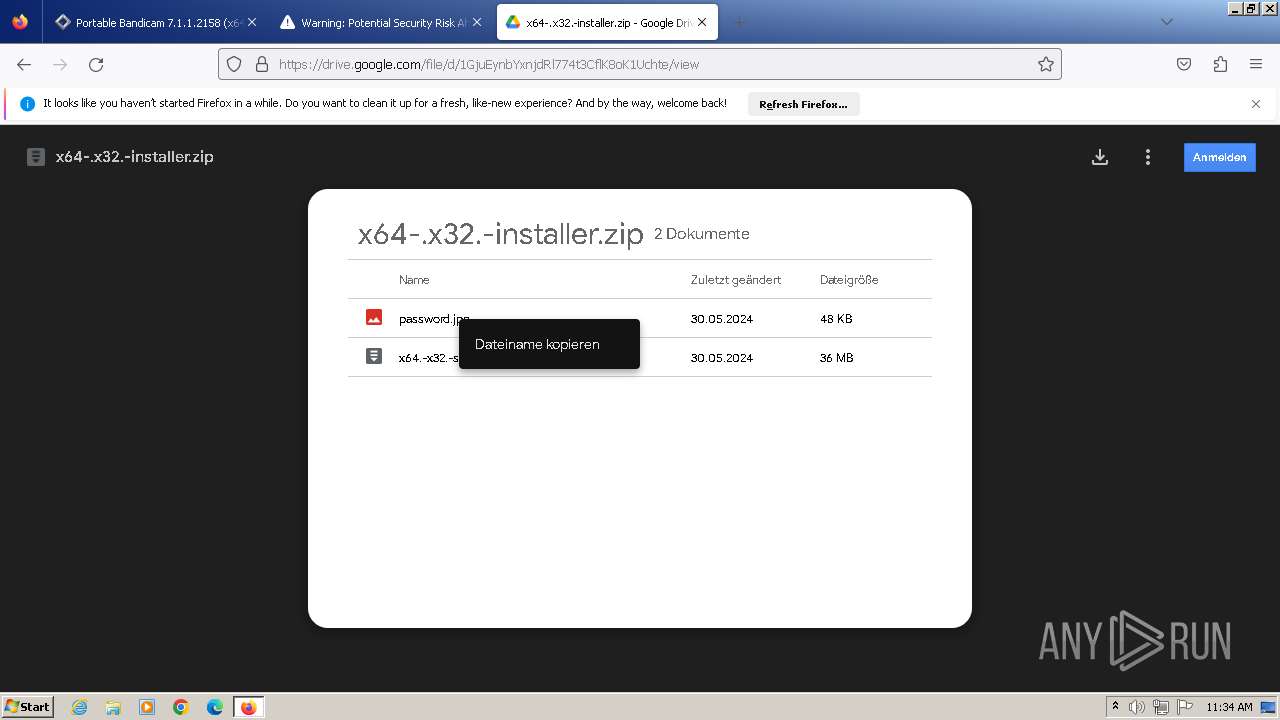This screenshot has width=1280, height=720.
Task: View site security padlock info
Action: [262, 64]
